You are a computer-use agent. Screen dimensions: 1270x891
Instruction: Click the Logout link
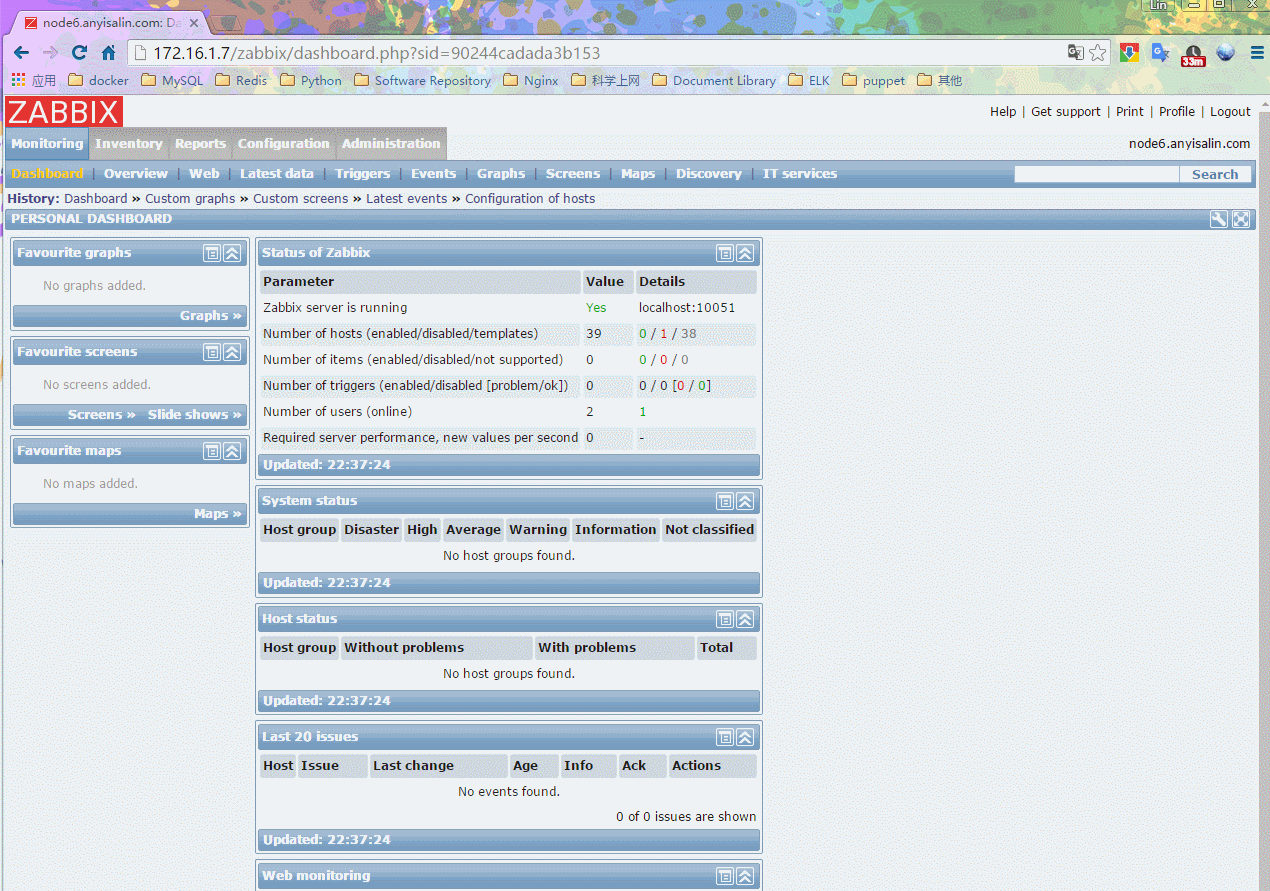[1230, 112]
